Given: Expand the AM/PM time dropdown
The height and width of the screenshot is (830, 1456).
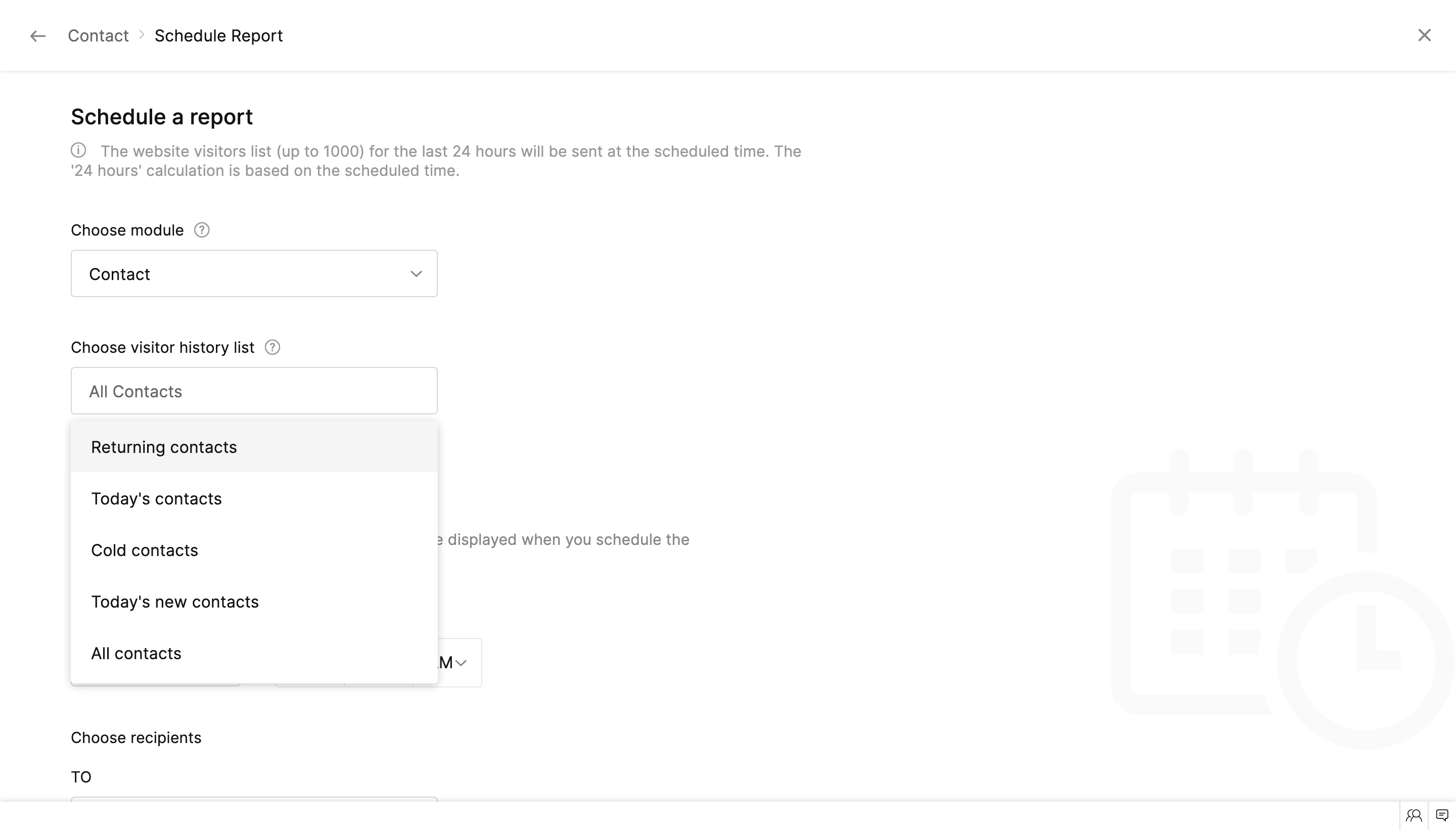Looking at the screenshot, I should pyautogui.click(x=460, y=663).
